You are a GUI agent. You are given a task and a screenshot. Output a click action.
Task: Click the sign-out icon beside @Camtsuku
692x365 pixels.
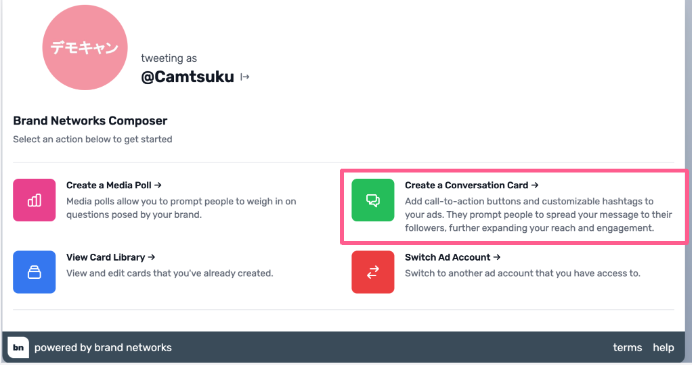click(x=244, y=77)
